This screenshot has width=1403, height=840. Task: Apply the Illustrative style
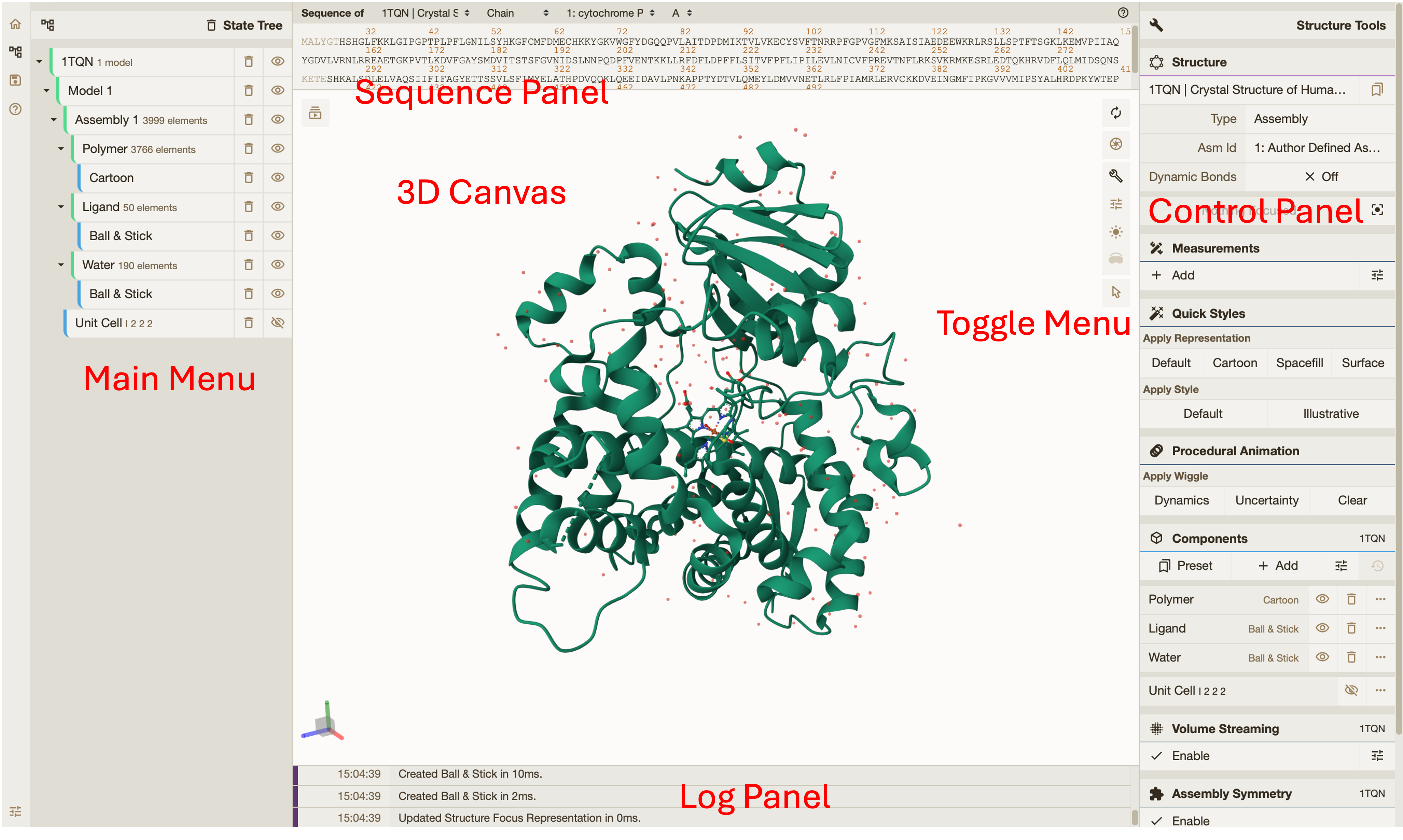point(1330,414)
